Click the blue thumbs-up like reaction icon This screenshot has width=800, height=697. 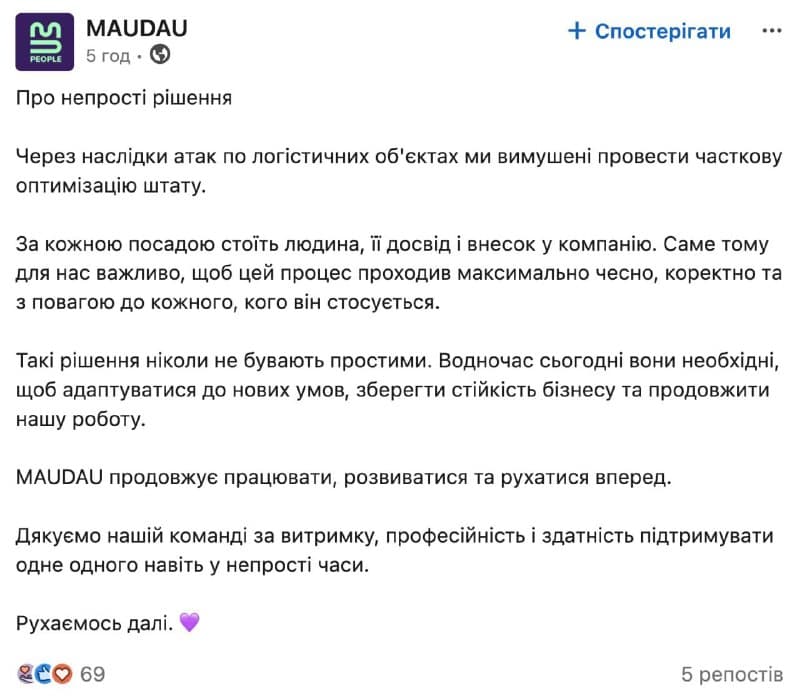coord(43,674)
